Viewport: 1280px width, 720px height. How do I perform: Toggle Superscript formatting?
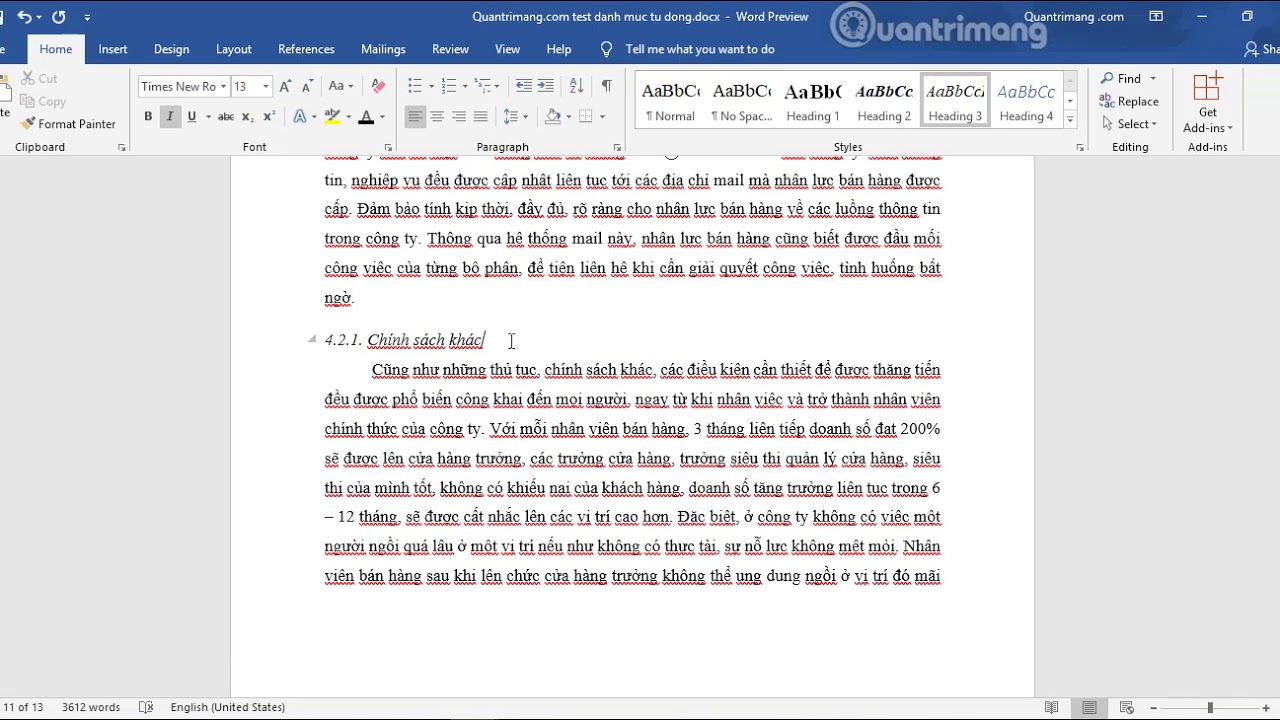pos(269,117)
